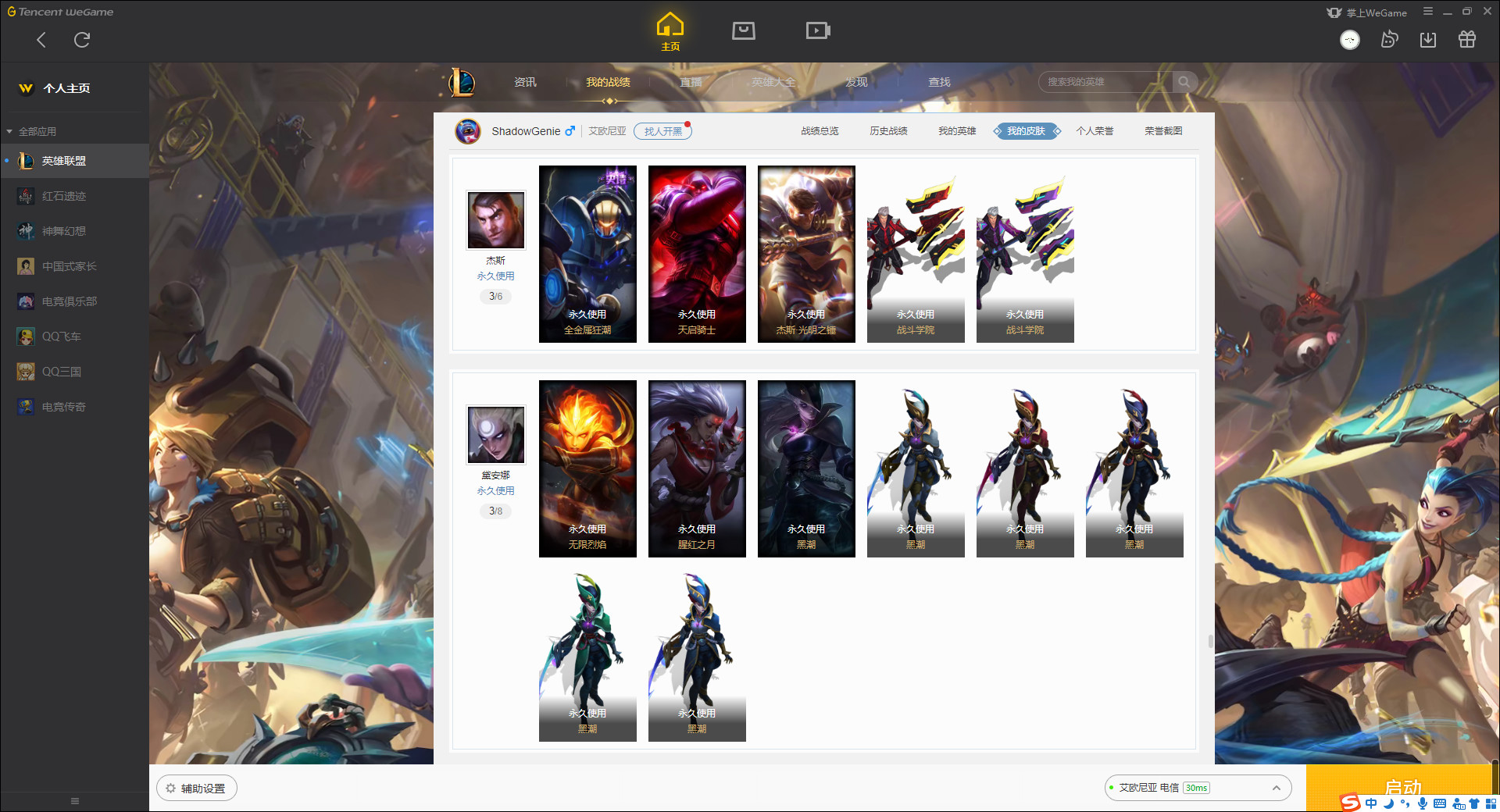Switch to 历史战绩 sub-tab
Screen dimensions: 1500x812
(888, 131)
